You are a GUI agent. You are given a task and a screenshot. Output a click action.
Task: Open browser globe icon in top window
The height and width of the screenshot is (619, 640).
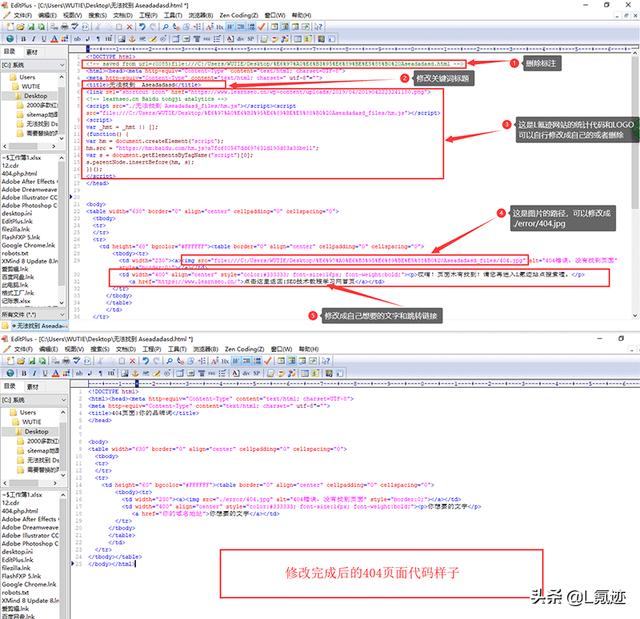point(10,39)
